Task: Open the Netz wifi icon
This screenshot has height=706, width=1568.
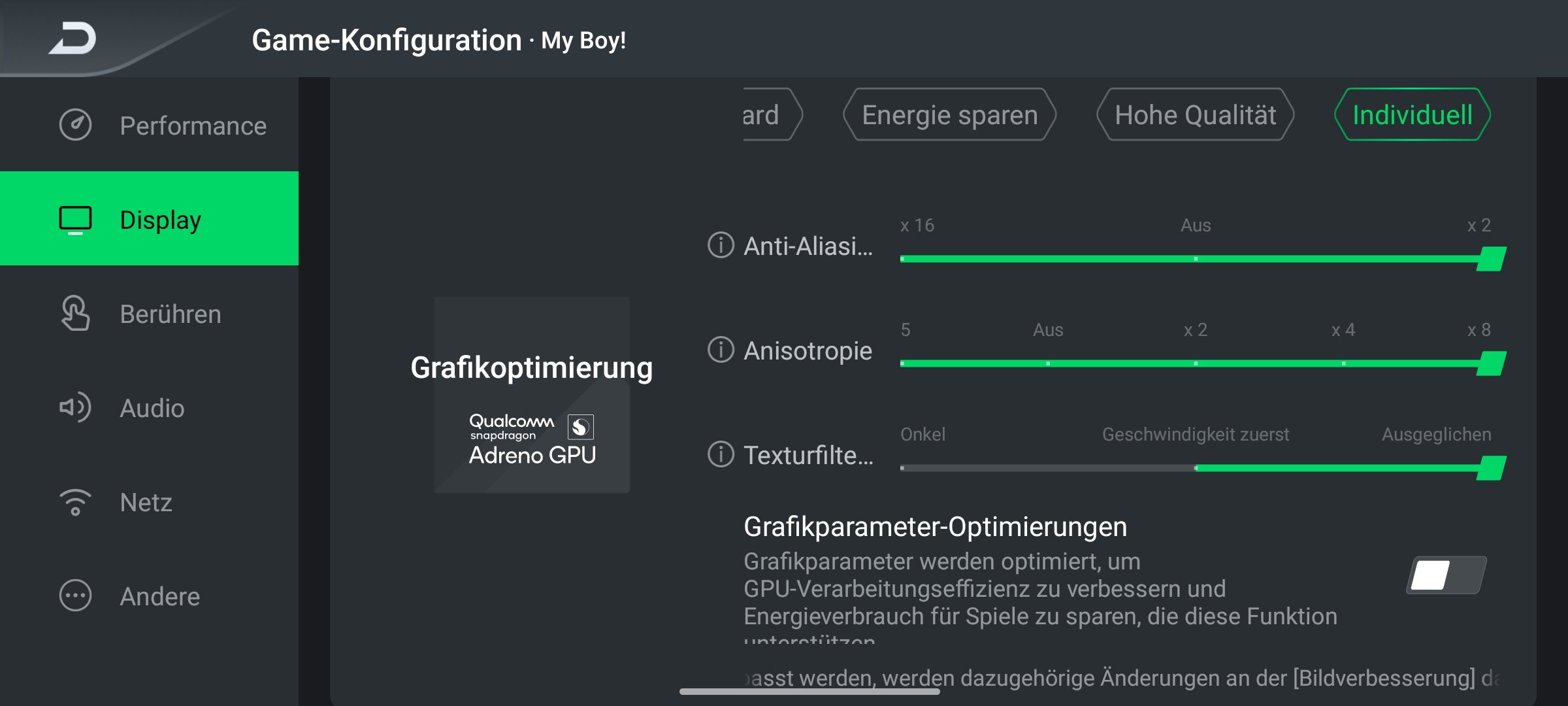Action: pos(76,502)
